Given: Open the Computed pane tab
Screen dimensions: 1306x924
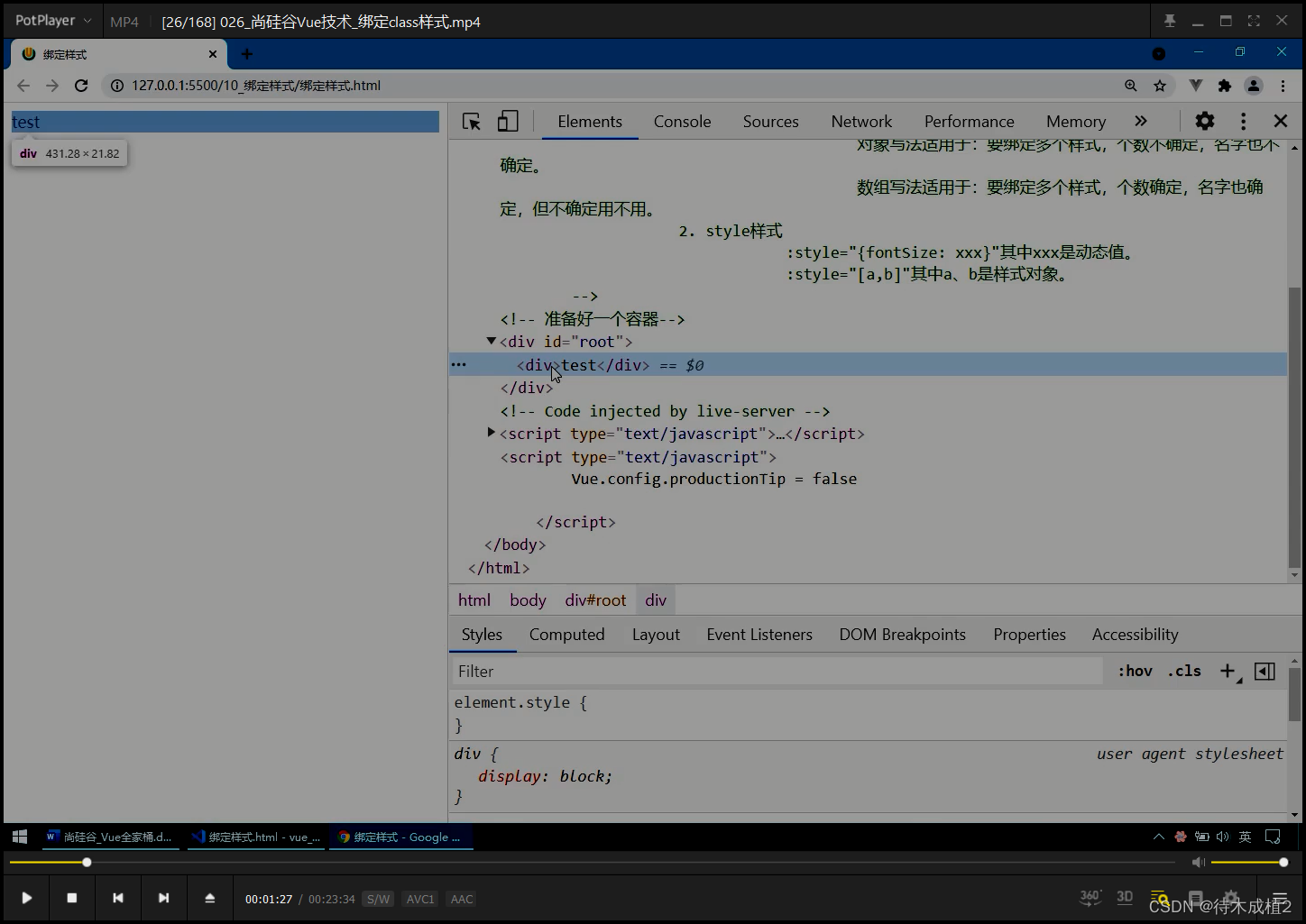Looking at the screenshot, I should 566,635.
